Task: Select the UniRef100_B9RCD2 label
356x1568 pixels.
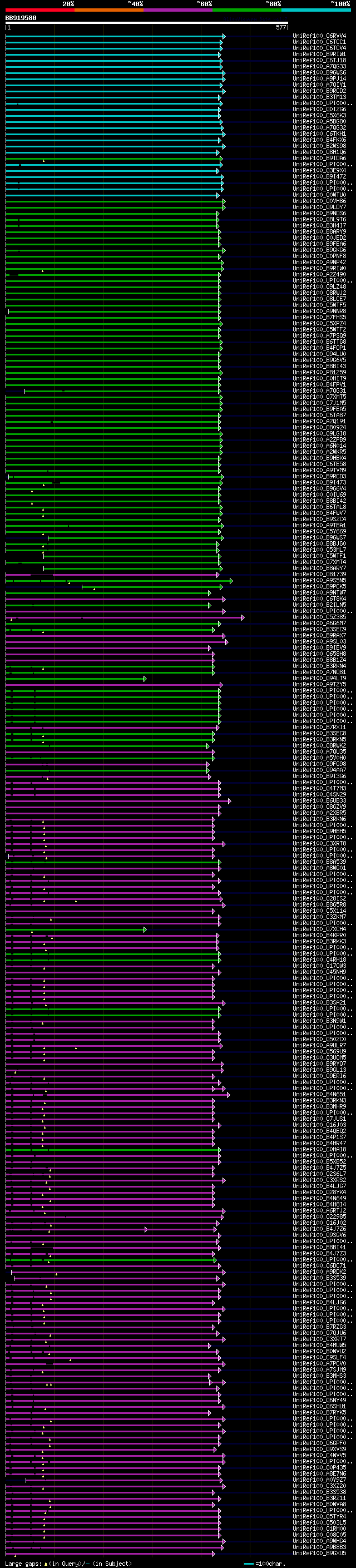Action: tap(319, 91)
